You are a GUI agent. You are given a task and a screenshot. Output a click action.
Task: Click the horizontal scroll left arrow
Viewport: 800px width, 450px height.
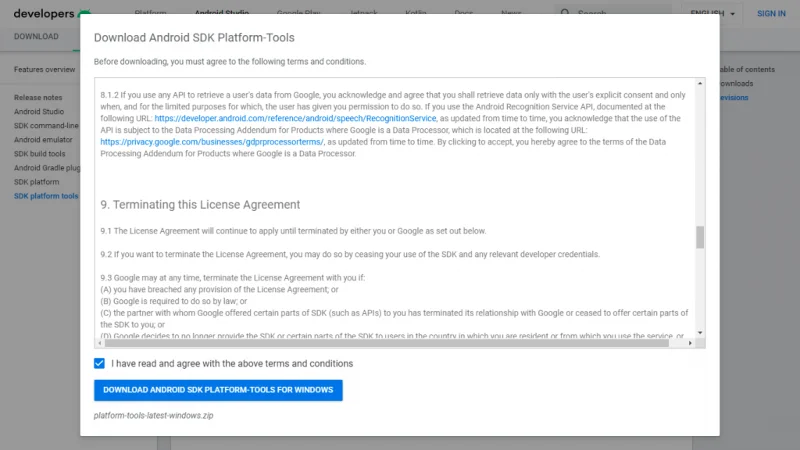pos(99,343)
